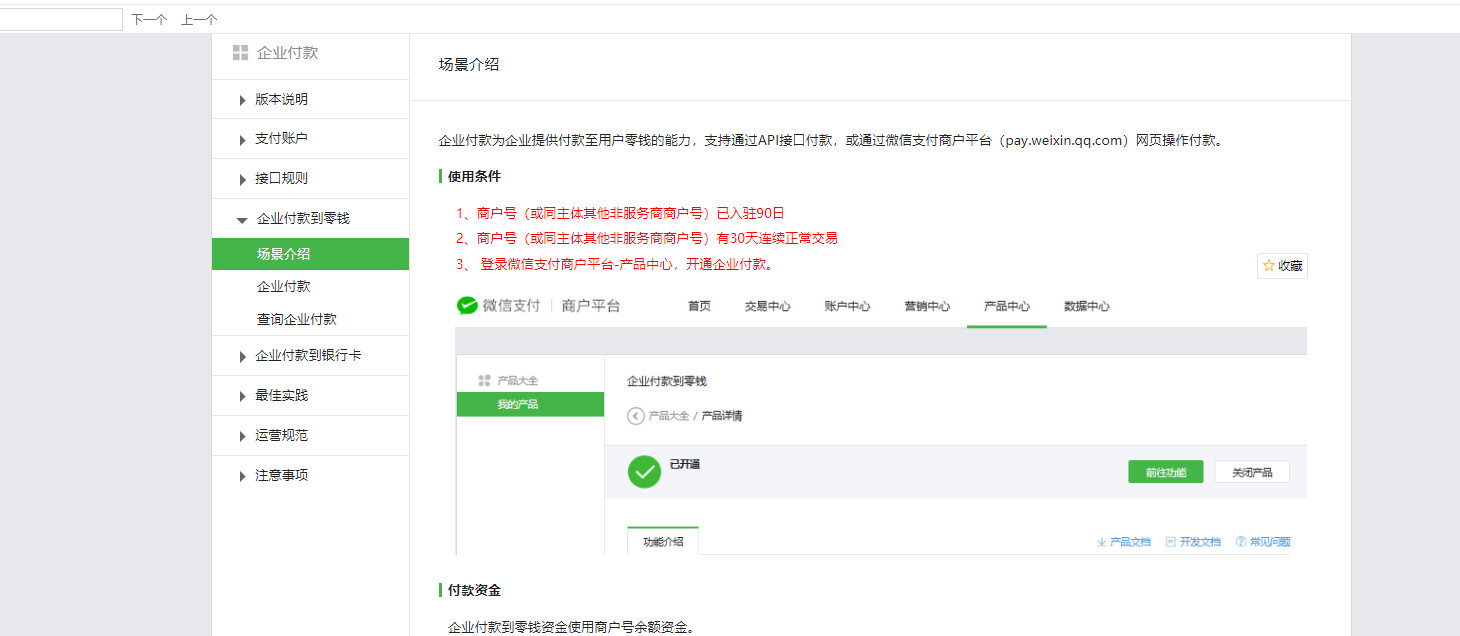Select 场景介绍 in the sidebar
The image size is (1460, 636).
pos(310,254)
